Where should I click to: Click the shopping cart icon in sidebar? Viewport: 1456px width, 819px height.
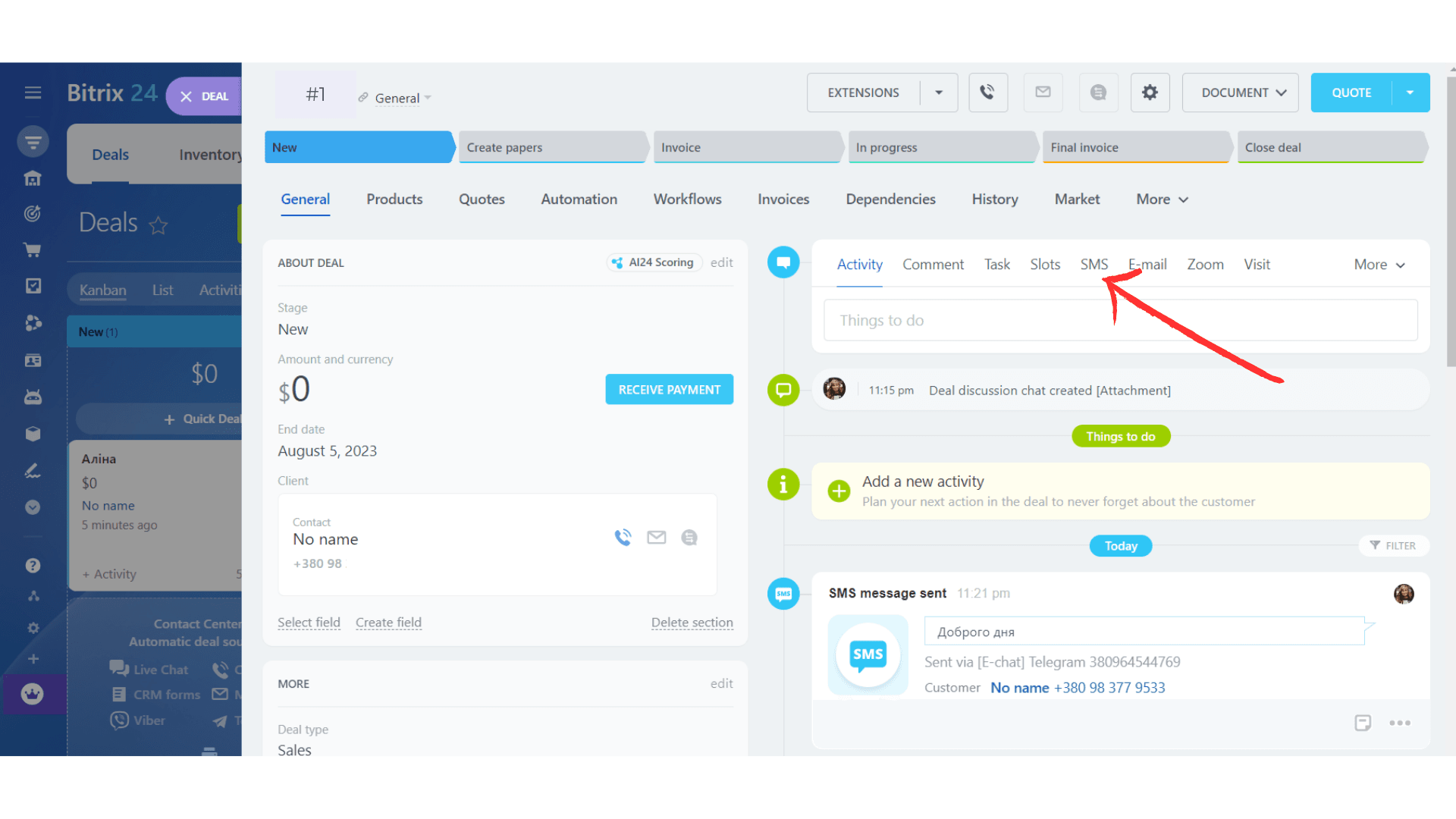point(32,249)
